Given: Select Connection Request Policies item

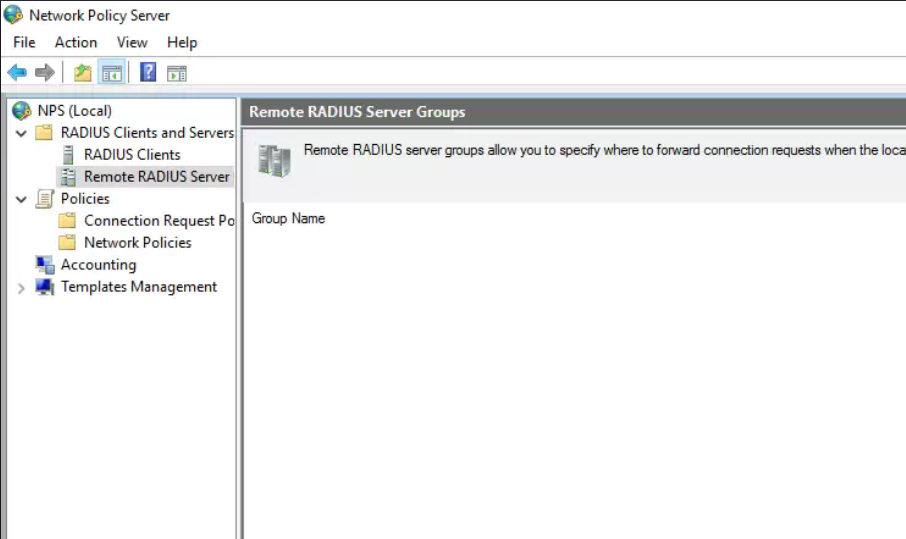Looking at the screenshot, I should click(x=159, y=220).
